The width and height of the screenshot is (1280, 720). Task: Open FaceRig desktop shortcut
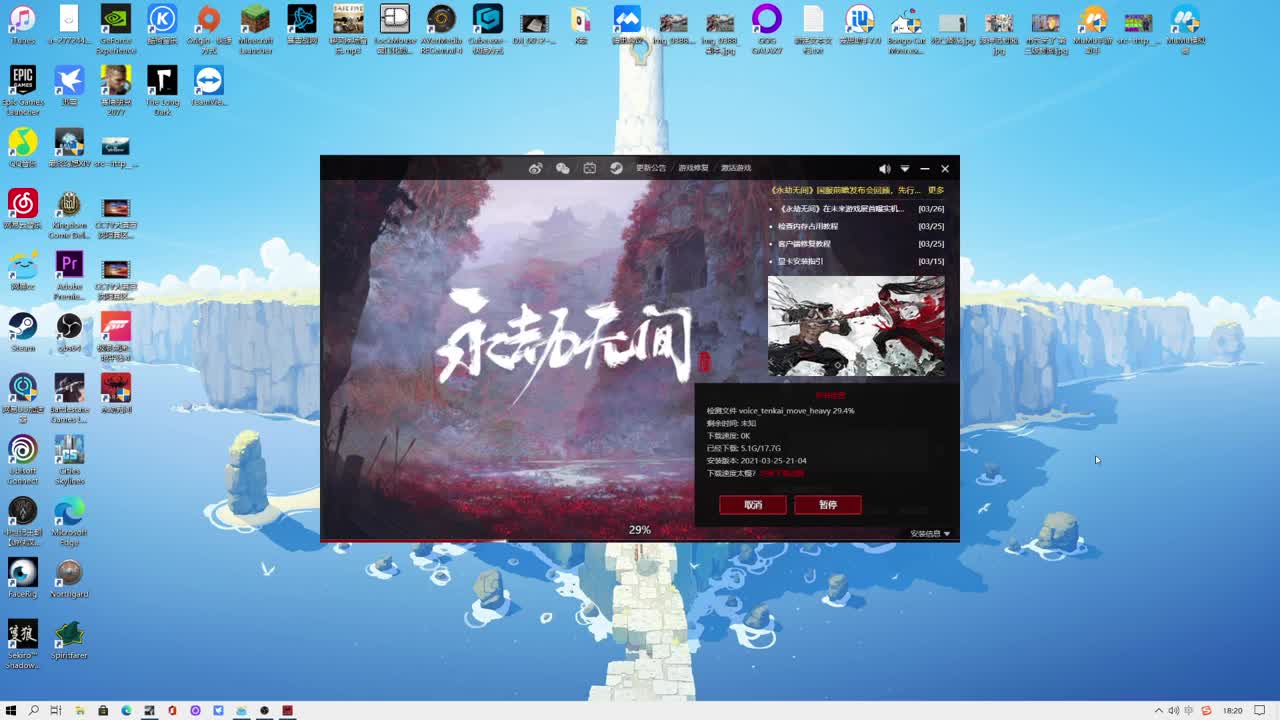(x=22, y=579)
